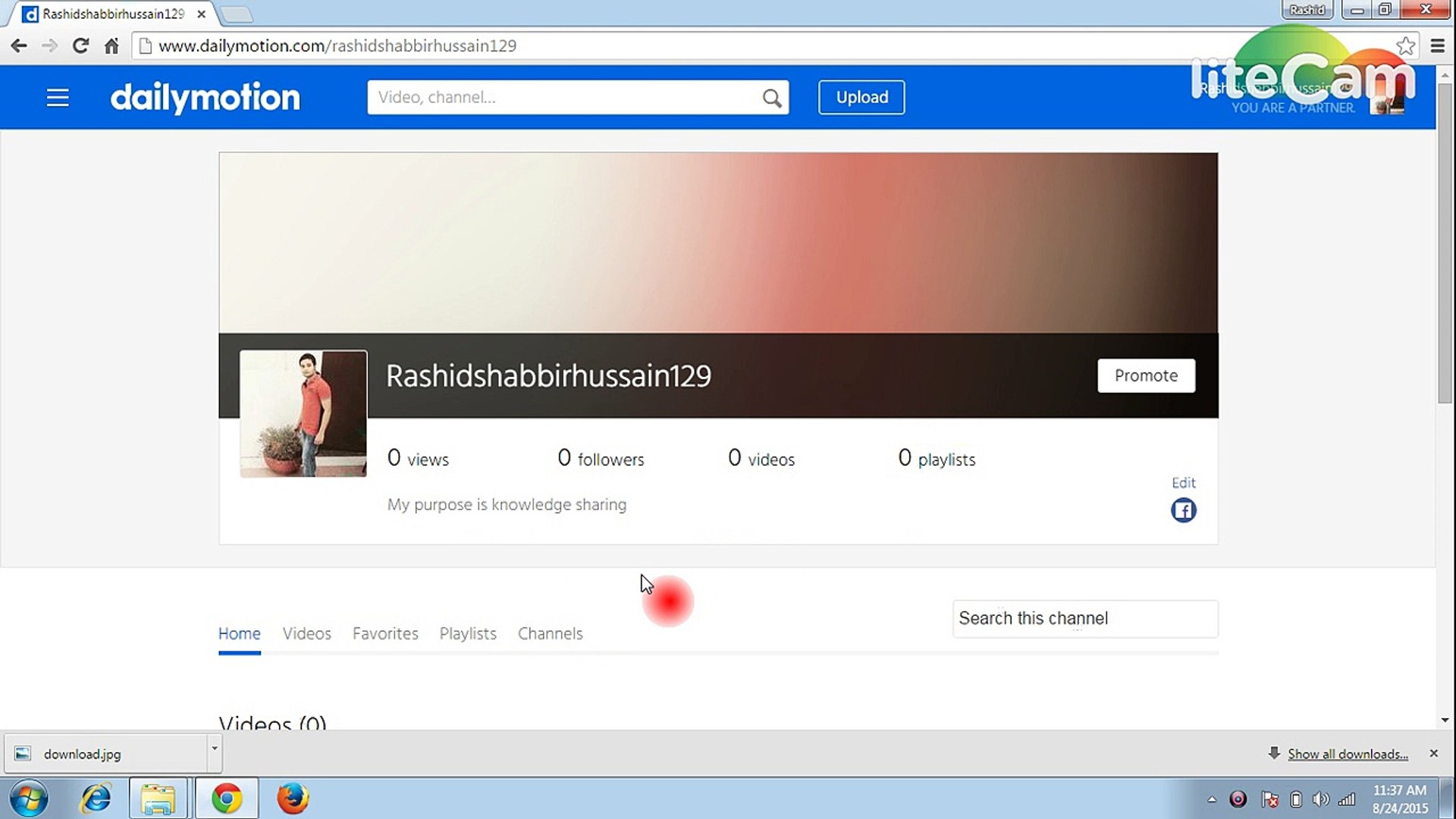Click the browser home icon

(x=111, y=45)
